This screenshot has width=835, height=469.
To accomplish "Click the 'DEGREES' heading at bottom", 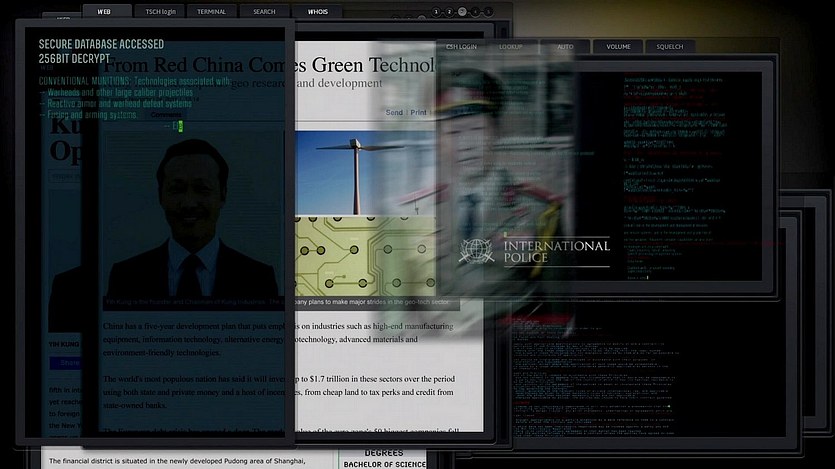I will 383,453.
